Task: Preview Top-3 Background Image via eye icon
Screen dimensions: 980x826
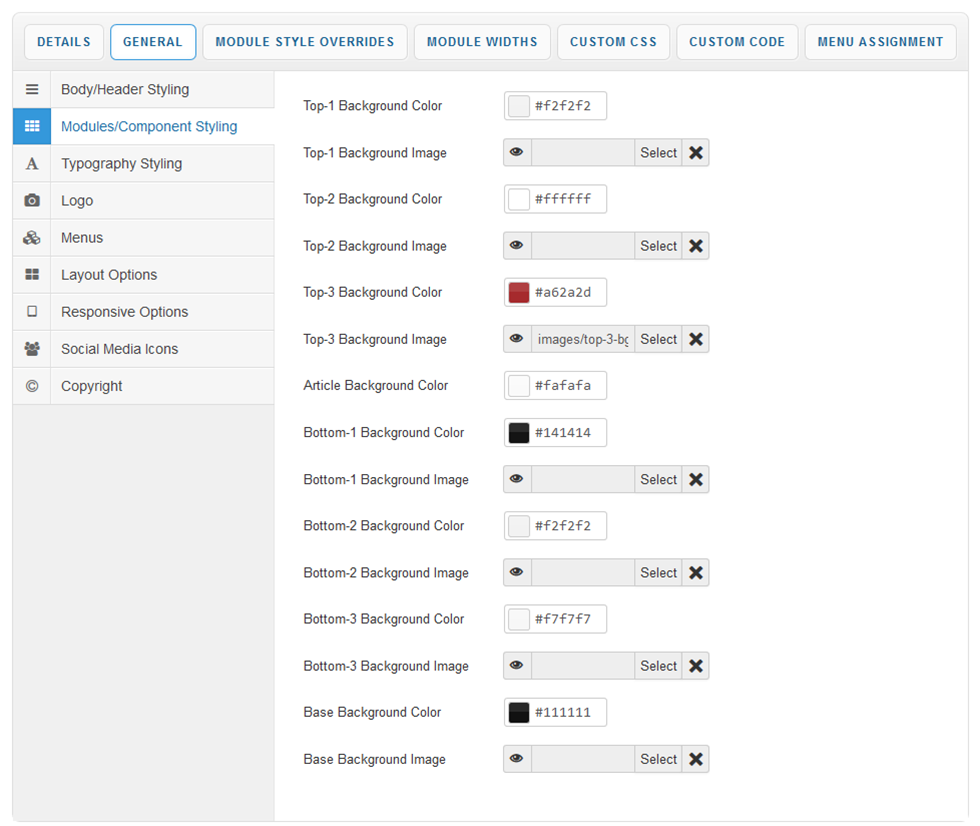Action: pyautogui.click(x=517, y=339)
